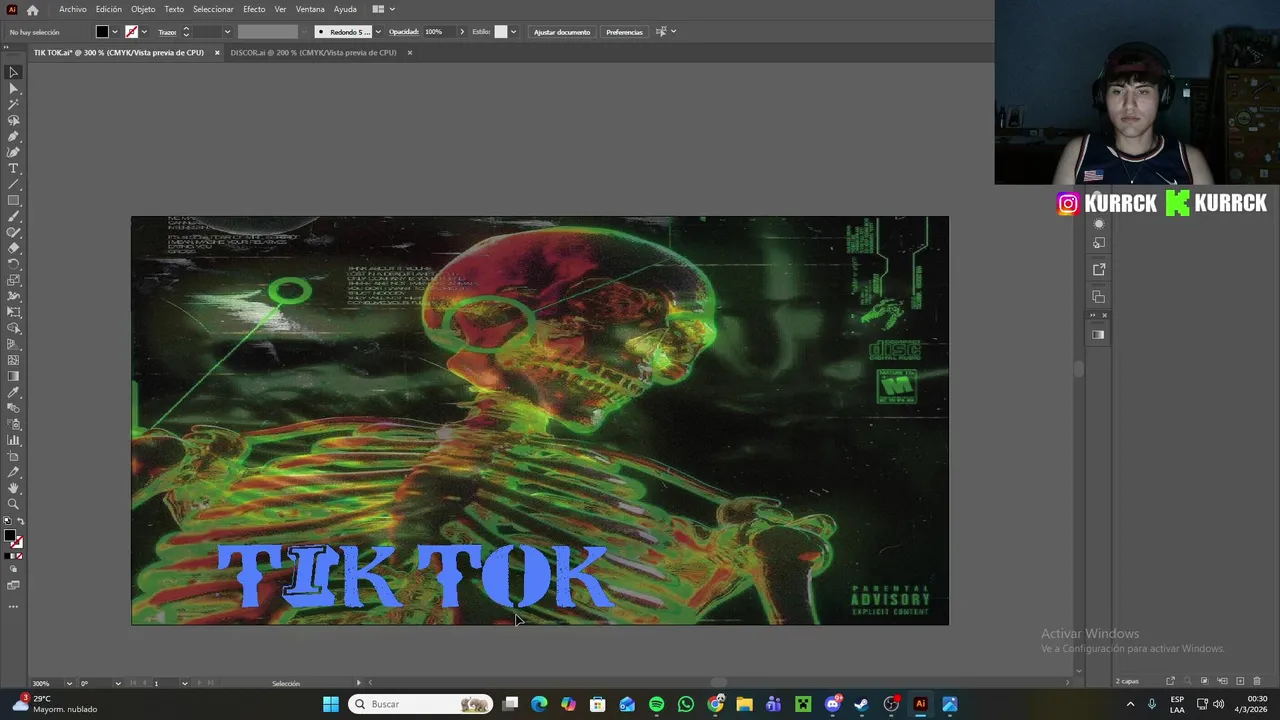Select the Selection tool (black arrow)
1280x720 pixels.
coord(13,72)
